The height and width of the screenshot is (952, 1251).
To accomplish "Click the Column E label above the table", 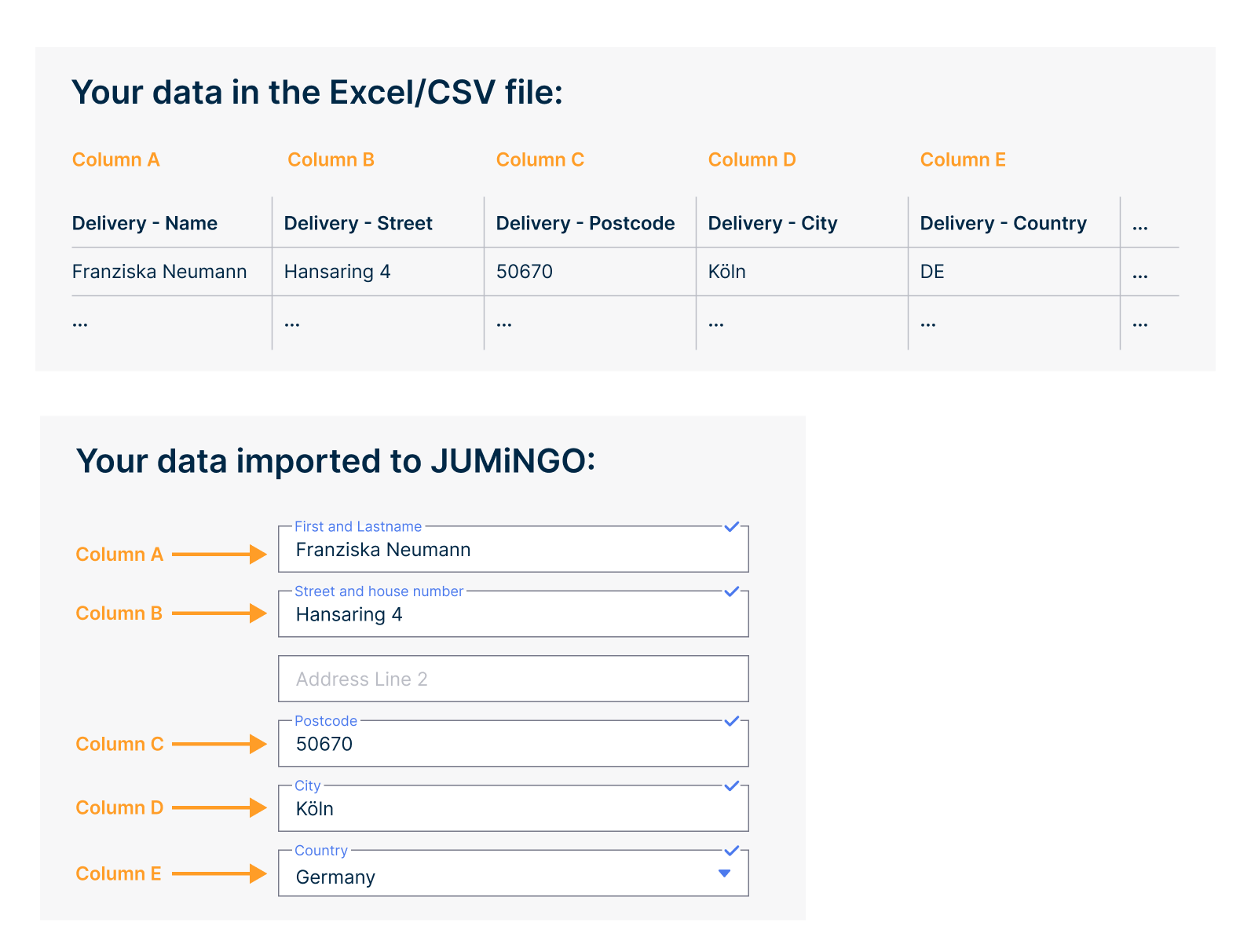I will [x=963, y=159].
